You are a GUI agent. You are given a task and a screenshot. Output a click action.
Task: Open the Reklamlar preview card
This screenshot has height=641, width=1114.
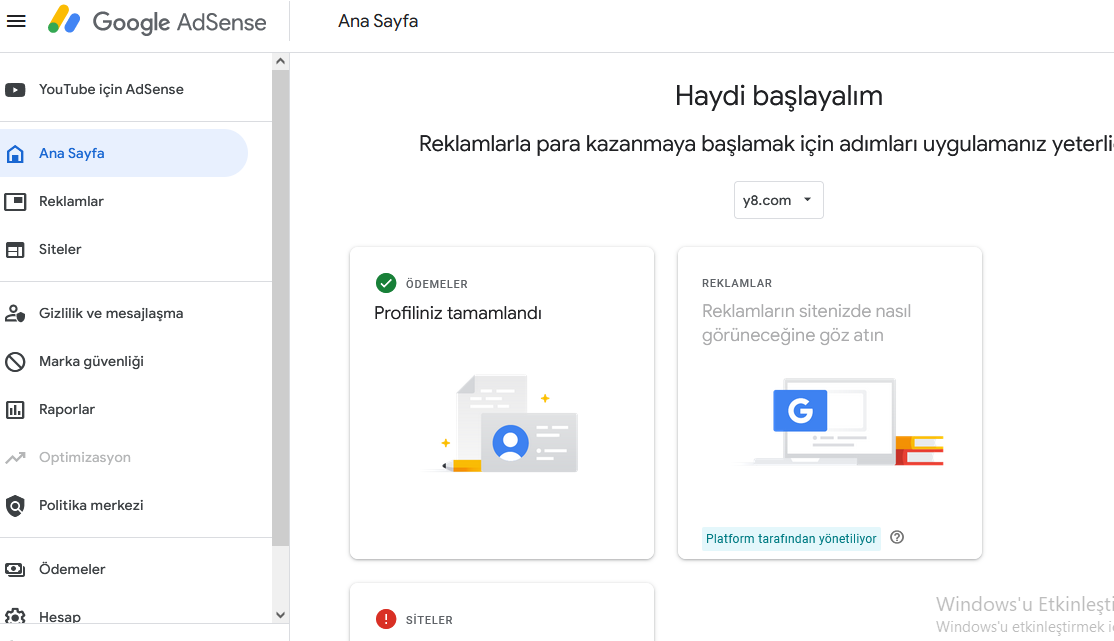point(830,403)
